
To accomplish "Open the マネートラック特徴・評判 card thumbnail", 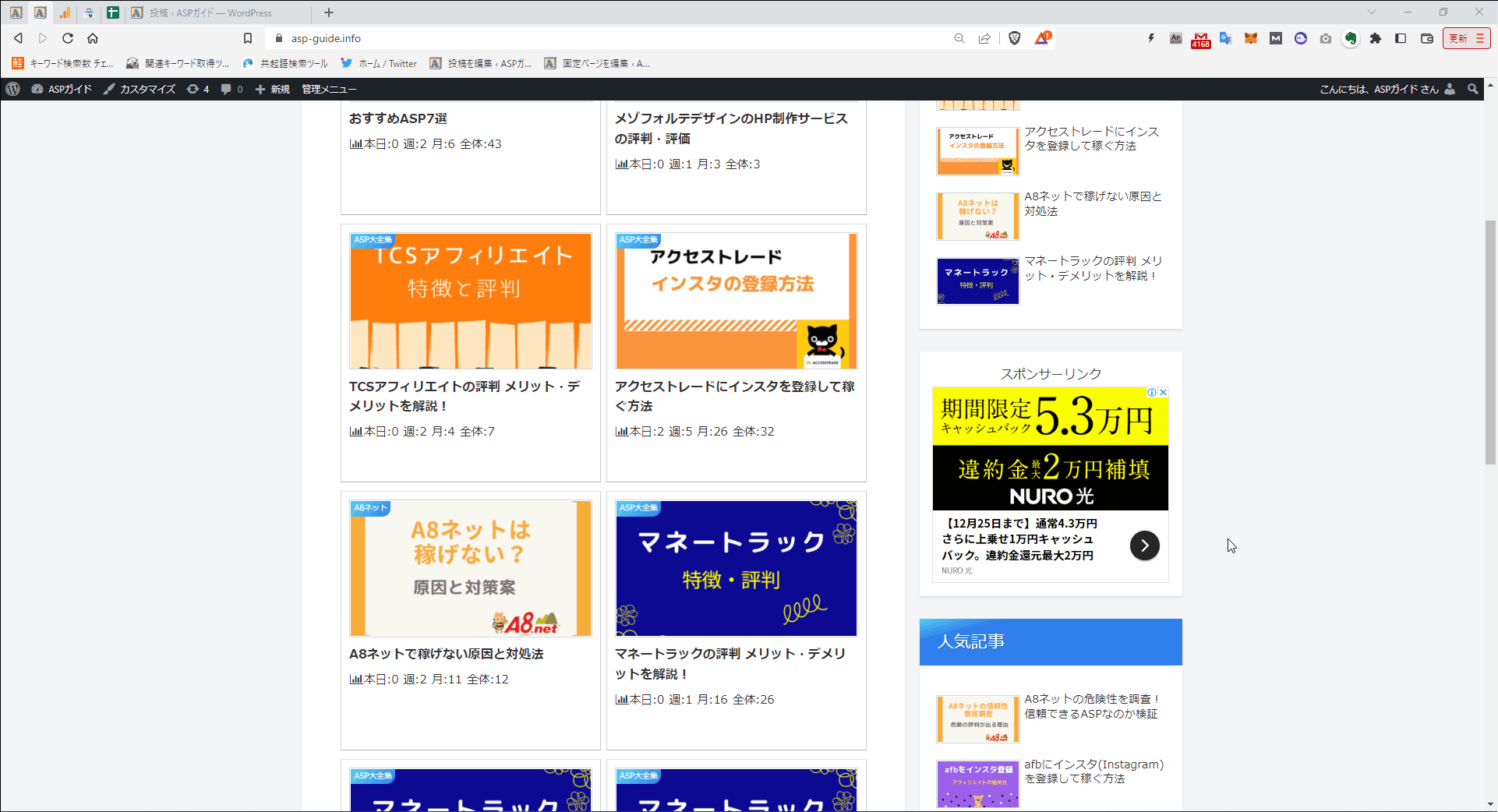I will pyautogui.click(x=736, y=568).
